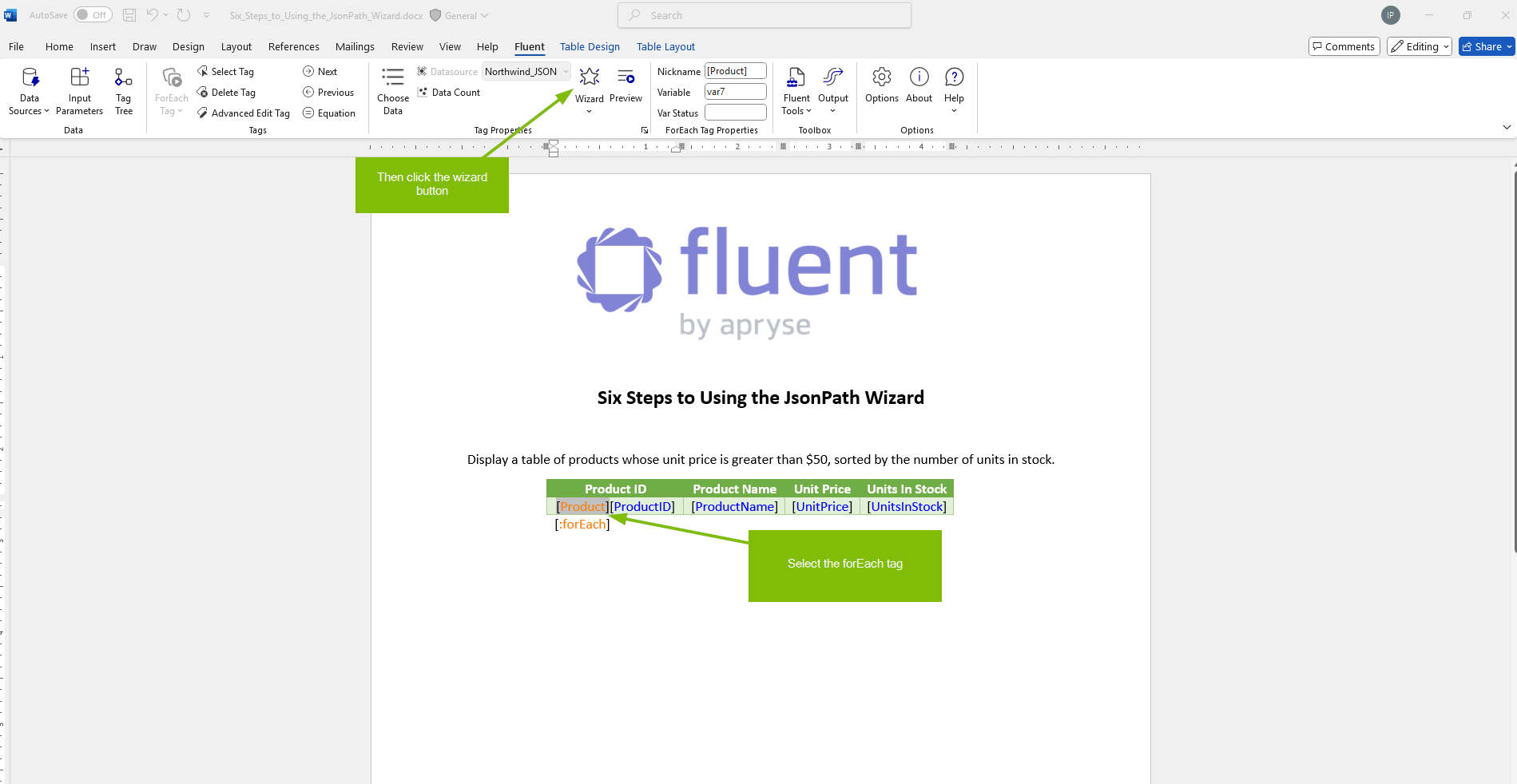Collapse the ribbon with chevron
1517x784 pixels.
(1507, 127)
